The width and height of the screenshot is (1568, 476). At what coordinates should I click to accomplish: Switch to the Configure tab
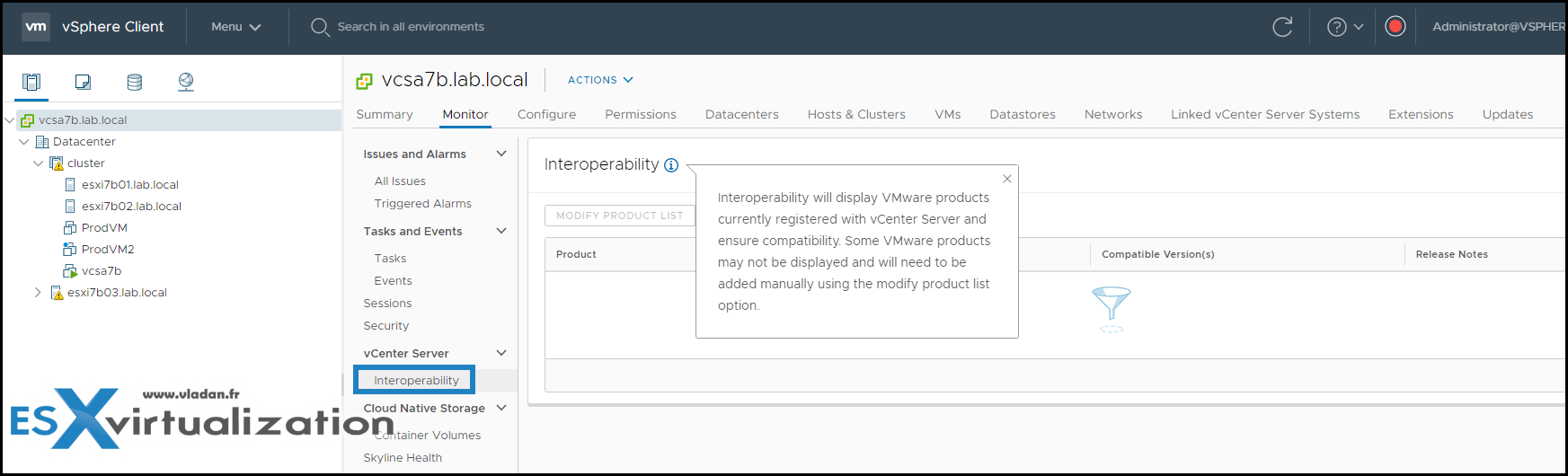tap(546, 115)
